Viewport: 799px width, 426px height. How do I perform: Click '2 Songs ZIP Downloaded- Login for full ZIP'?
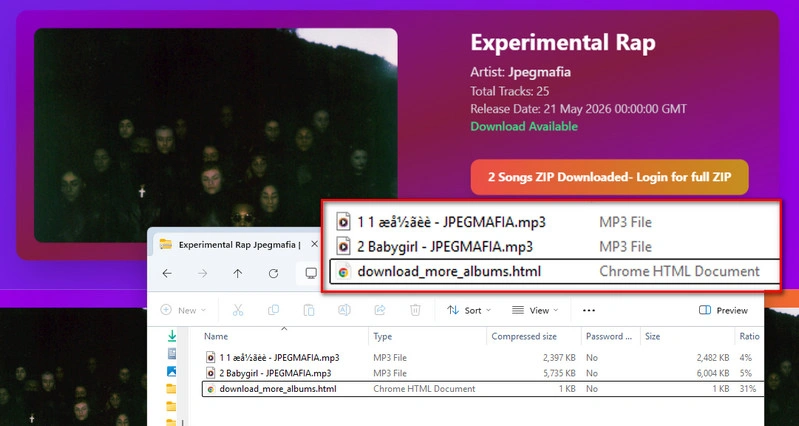point(609,177)
